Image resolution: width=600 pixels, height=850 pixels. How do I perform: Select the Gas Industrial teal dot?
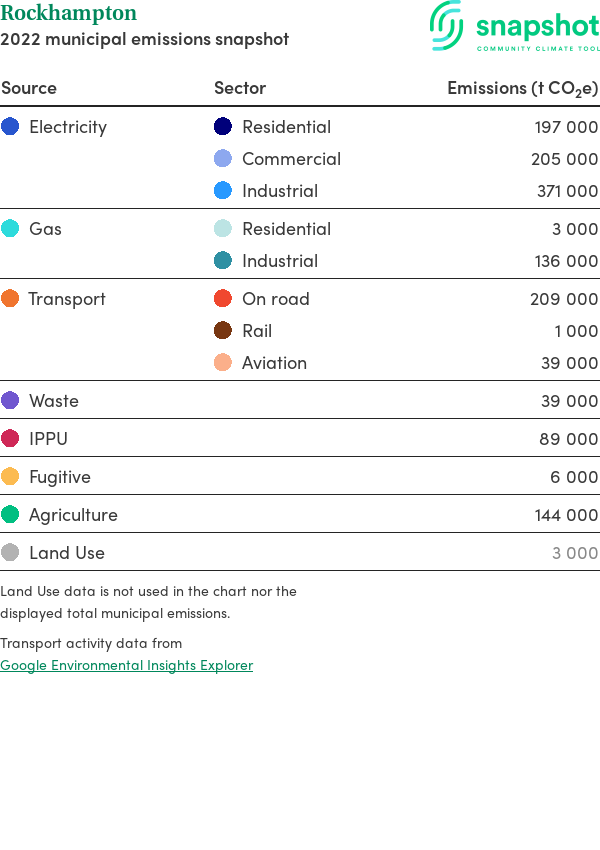tap(223, 260)
